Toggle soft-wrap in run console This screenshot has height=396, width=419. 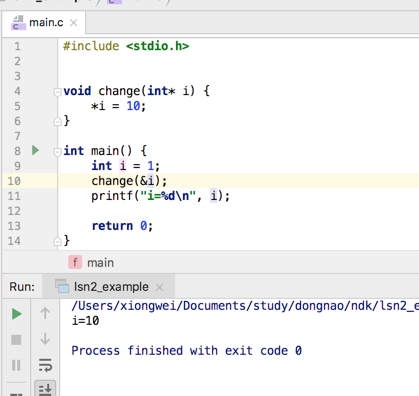pyautogui.click(x=45, y=365)
